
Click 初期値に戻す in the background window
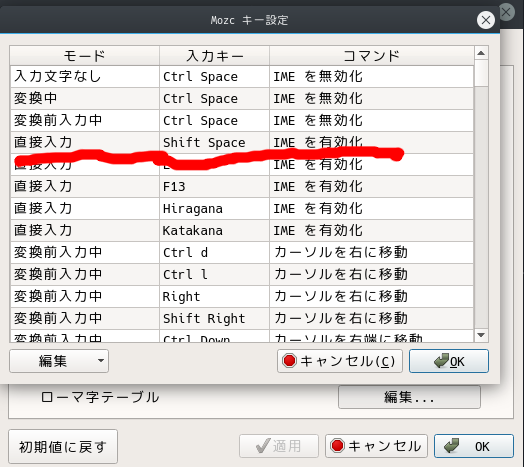click(63, 447)
